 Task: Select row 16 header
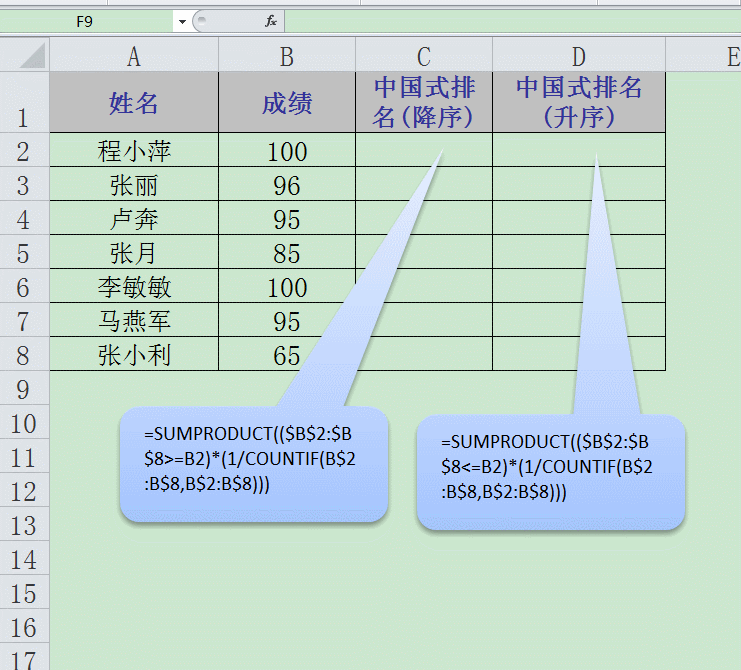[x=25, y=626]
